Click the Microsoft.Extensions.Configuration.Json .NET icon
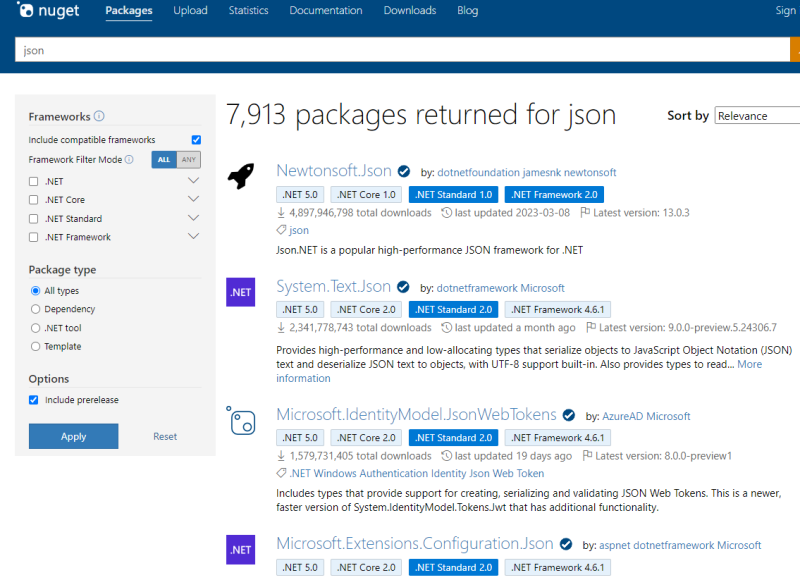Screen dimensions: 800x580 click(x=240, y=548)
